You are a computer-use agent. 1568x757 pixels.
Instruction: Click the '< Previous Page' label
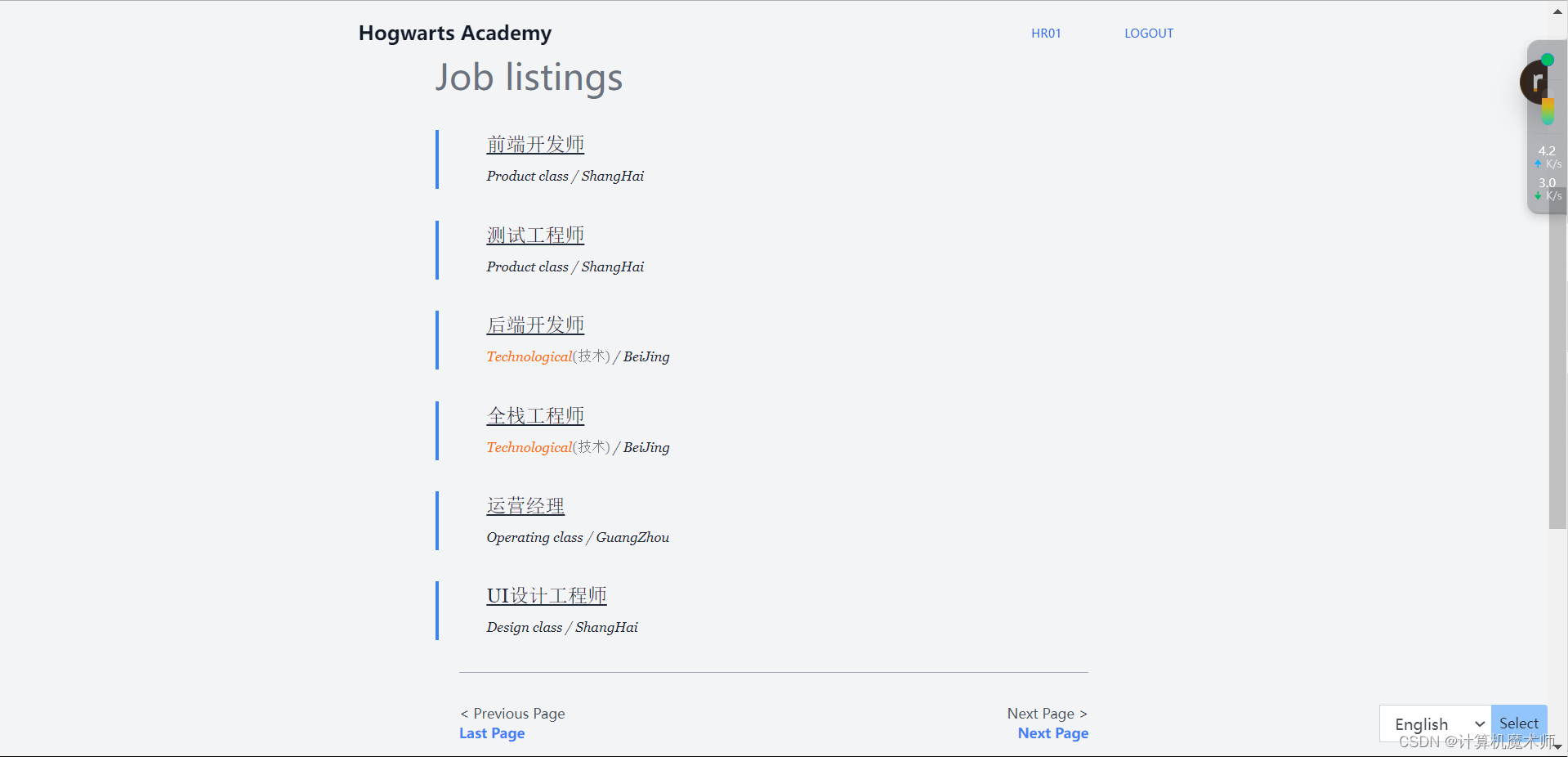click(512, 714)
